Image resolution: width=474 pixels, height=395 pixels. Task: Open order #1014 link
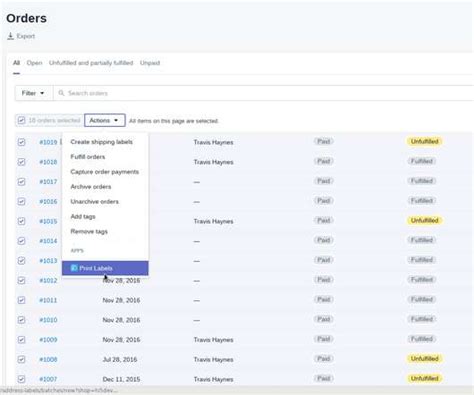(48, 241)
